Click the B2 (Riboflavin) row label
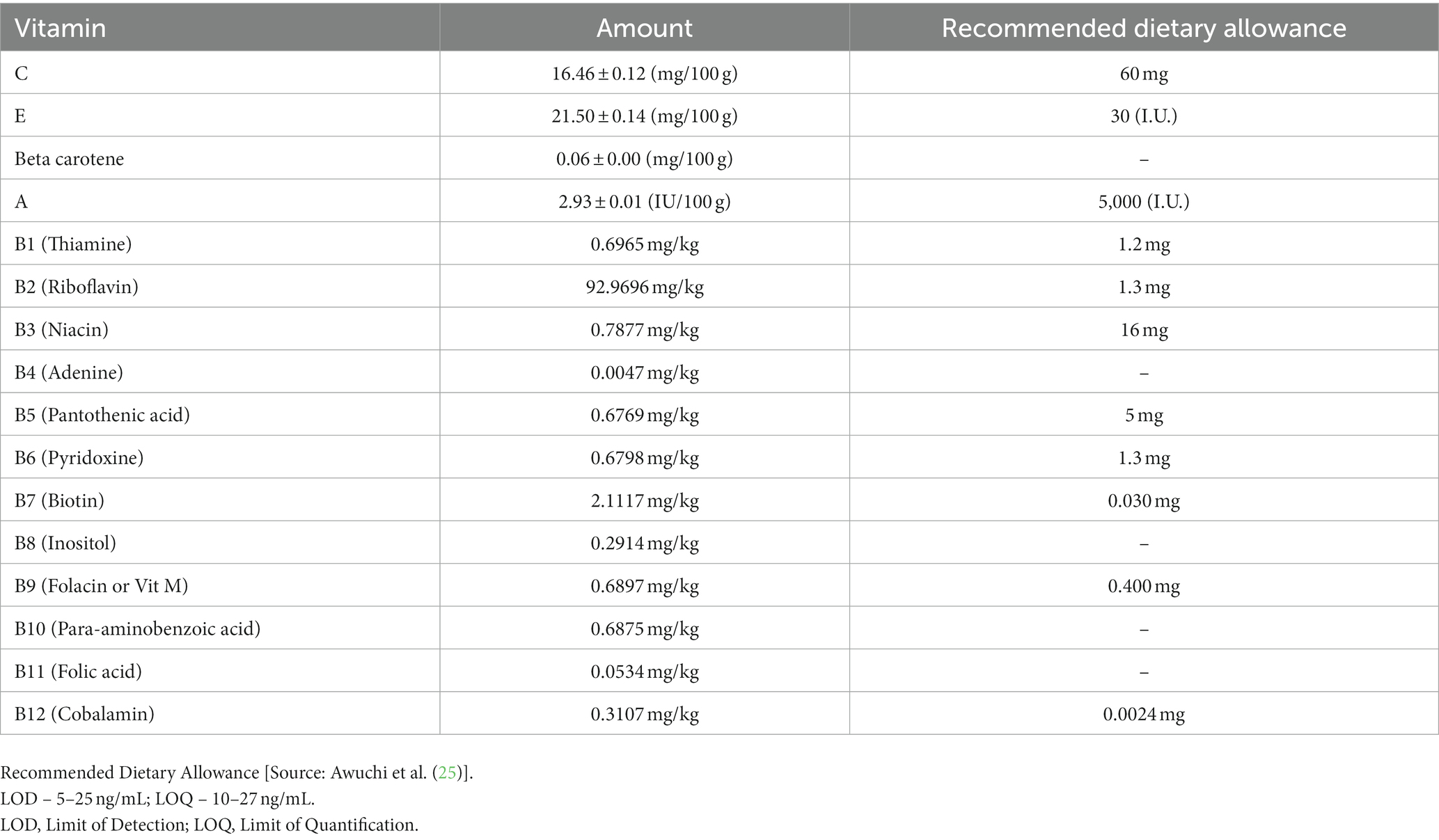Image resolution: width=1439 pixels, height=840 pixels. (x=77, y=287)
